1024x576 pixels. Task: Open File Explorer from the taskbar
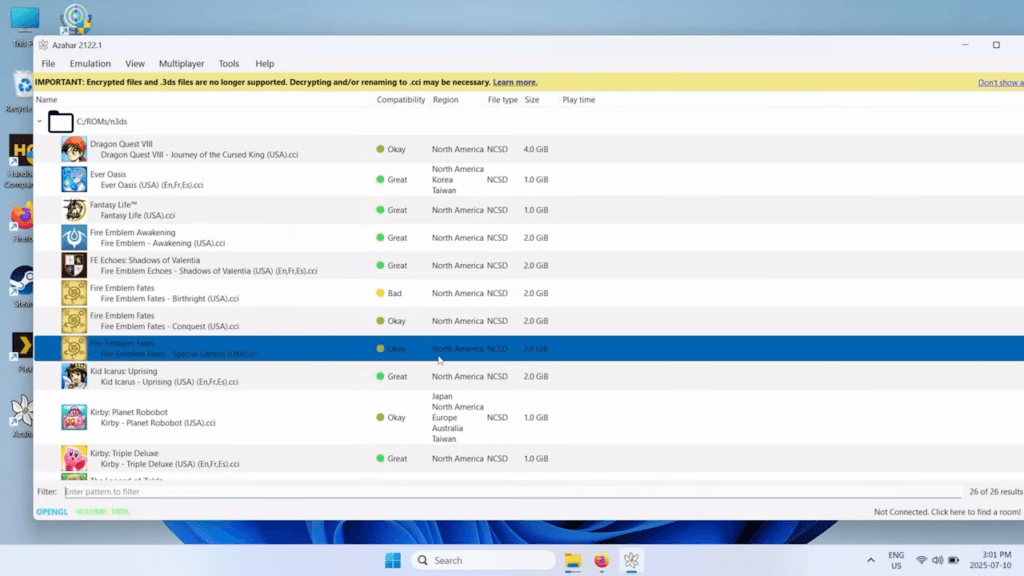click(x=573, y=560)
